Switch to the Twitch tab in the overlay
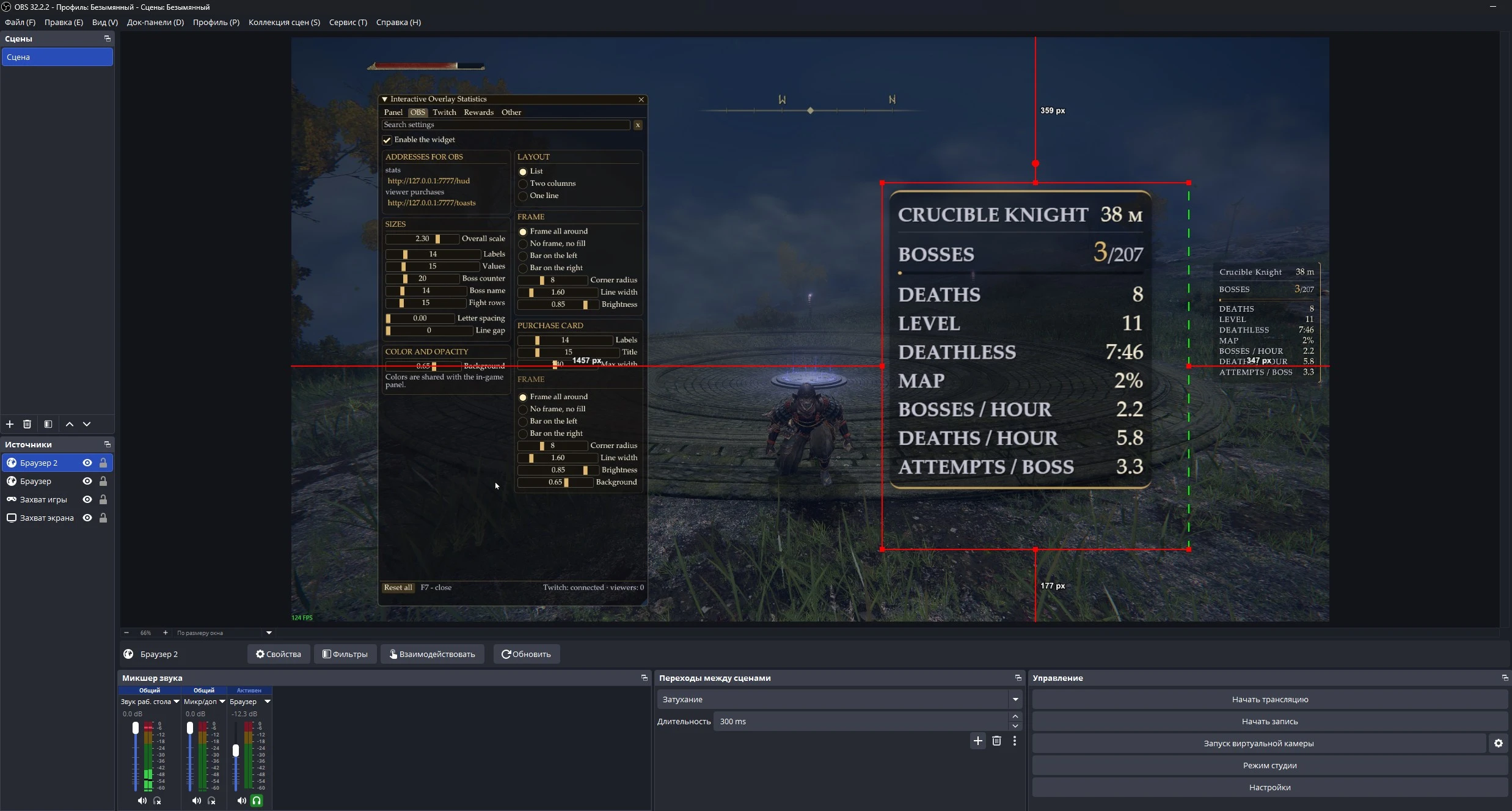Screen dimensions: 1512x811 tap(444, 112)
